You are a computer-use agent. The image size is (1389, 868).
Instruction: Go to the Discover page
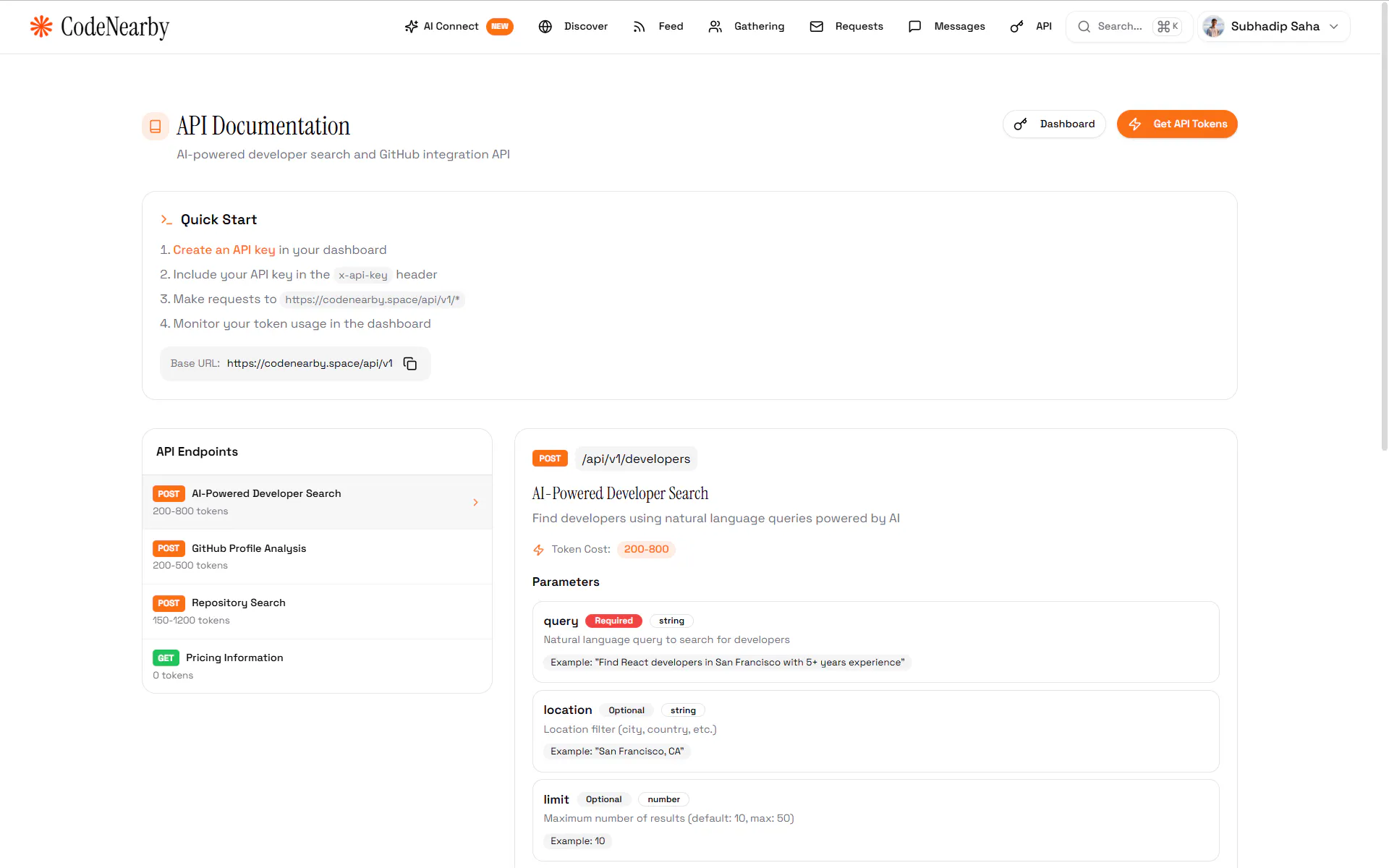pos(573,27)
